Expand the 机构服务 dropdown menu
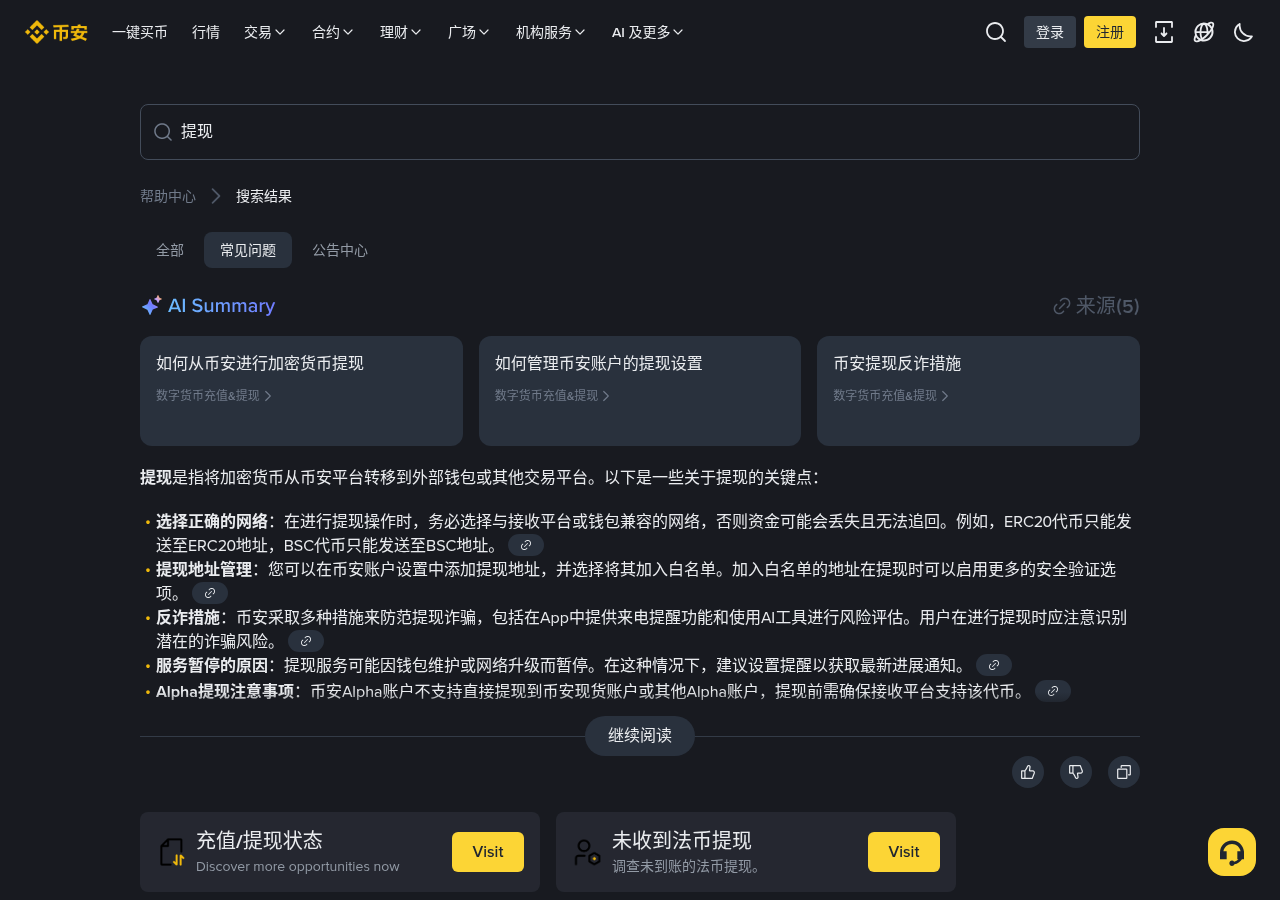1280x900 pixels. coord(551,32)
